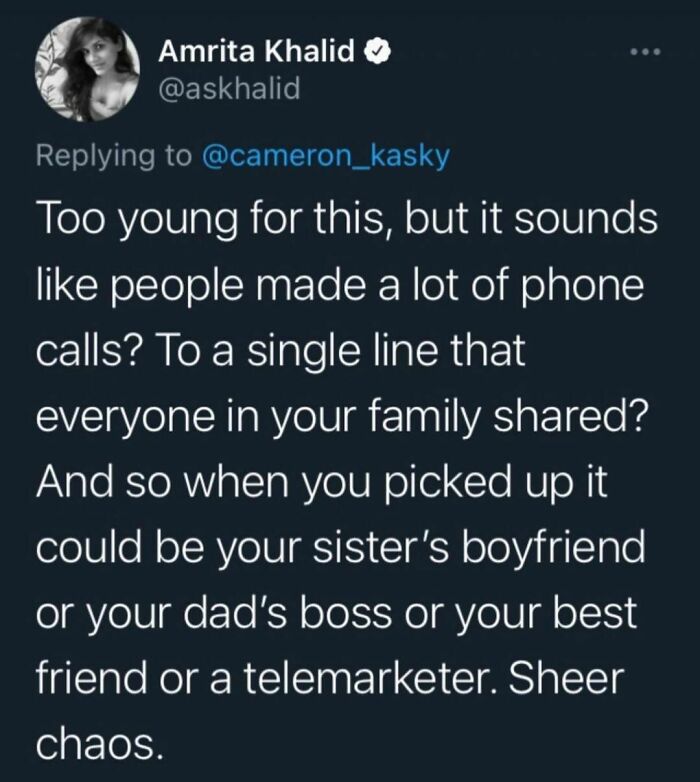The width and height of the screenshot is (700, 782).
Task: Open the @askhalid handle
Action: click(x=229, y=88)
